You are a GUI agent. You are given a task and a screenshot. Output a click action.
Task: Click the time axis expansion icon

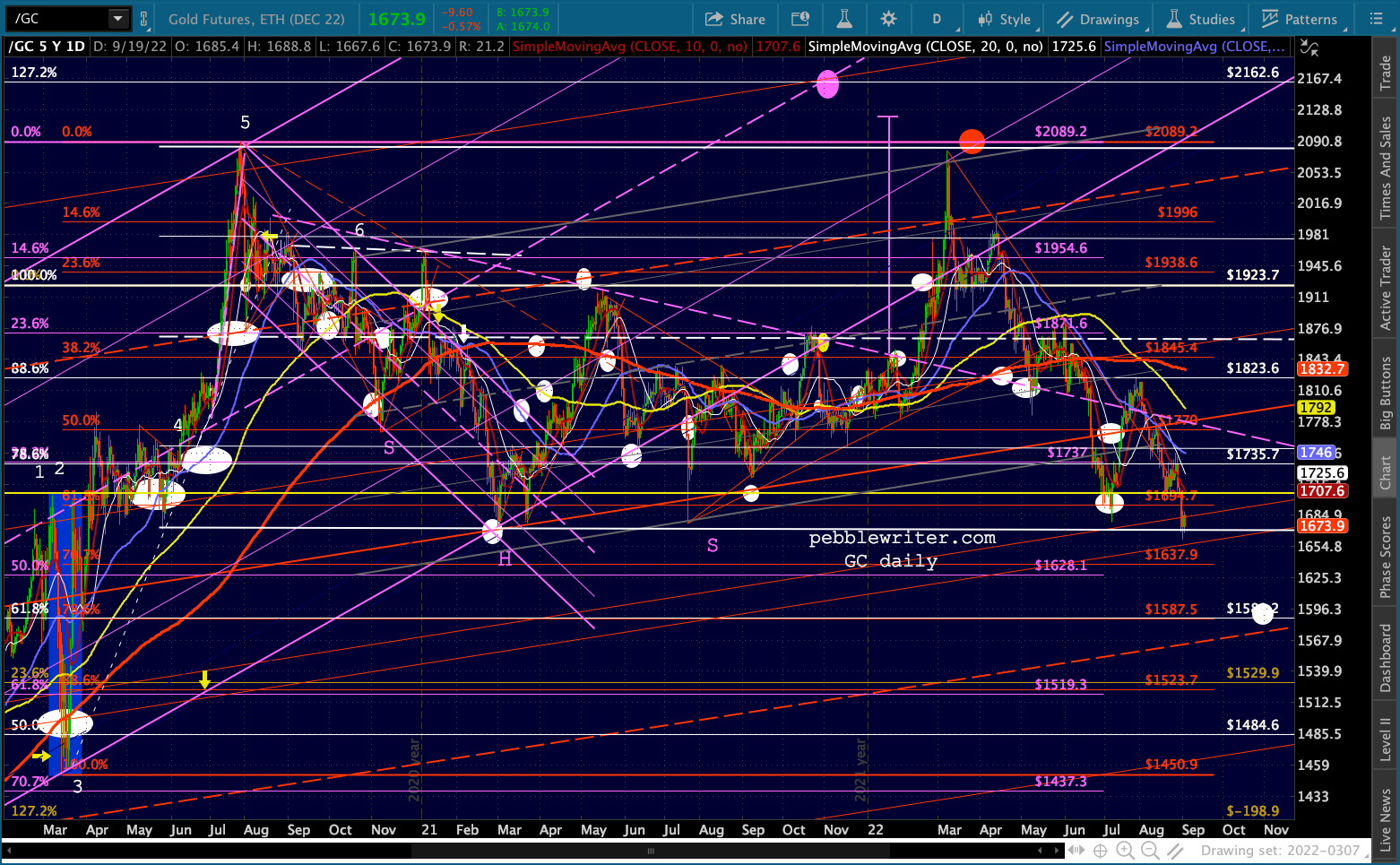pos(1076,851)
